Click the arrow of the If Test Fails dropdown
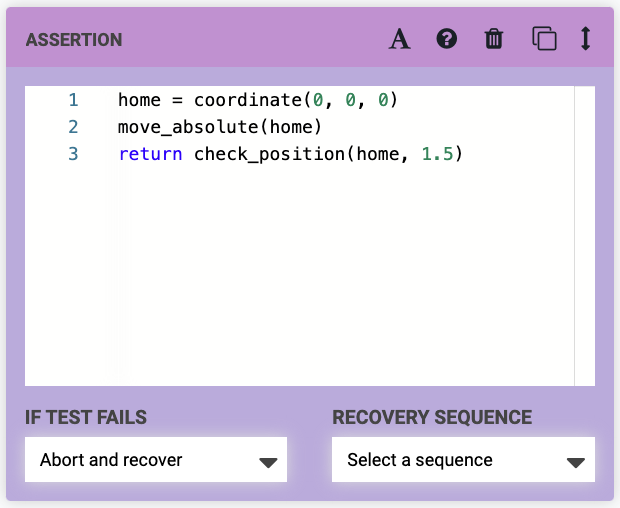620x508 pixels. [267, 462]
